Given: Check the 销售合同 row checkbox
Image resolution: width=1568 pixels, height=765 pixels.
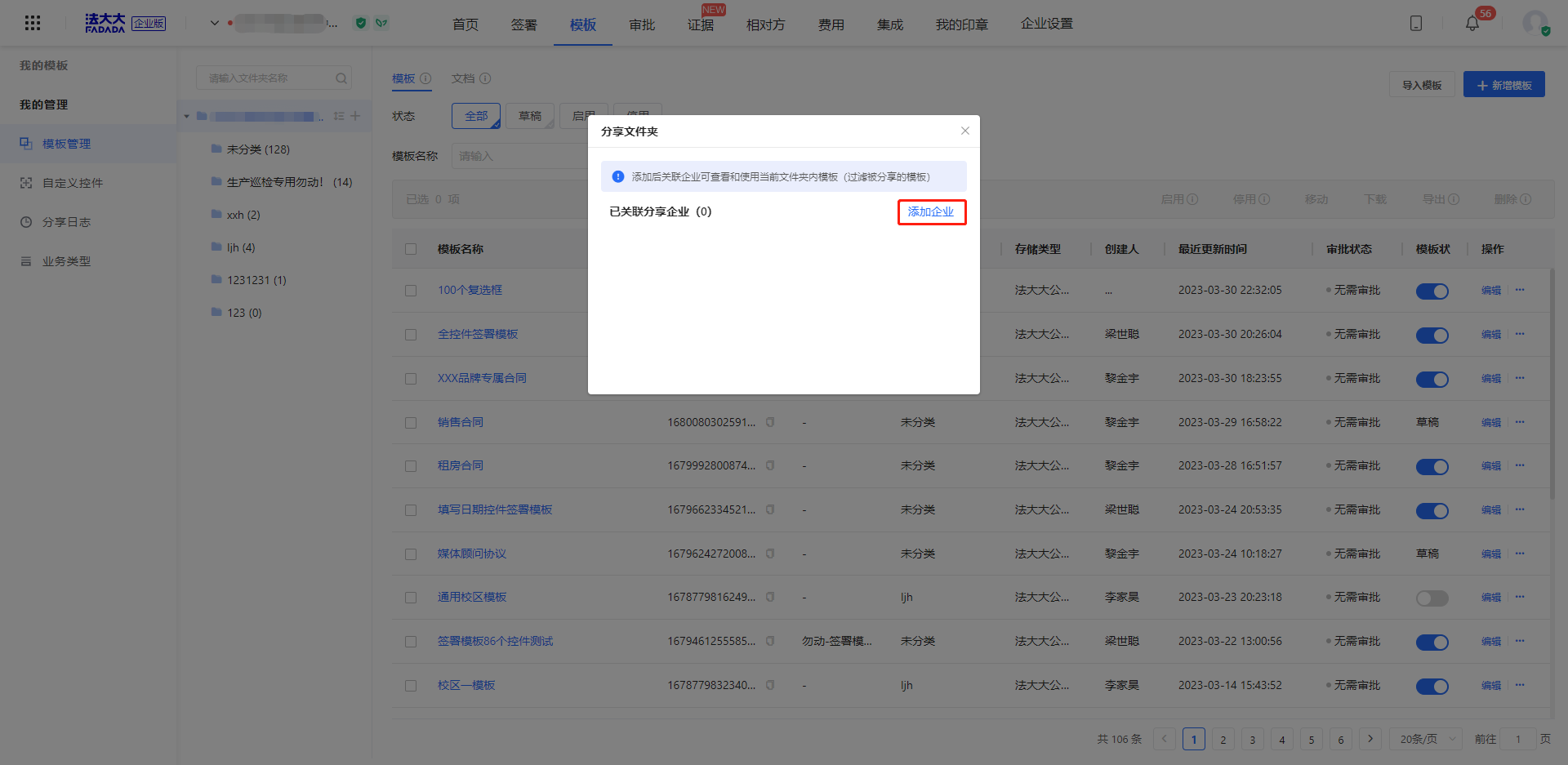Looking at the screenshot, I should coord(411,423).
